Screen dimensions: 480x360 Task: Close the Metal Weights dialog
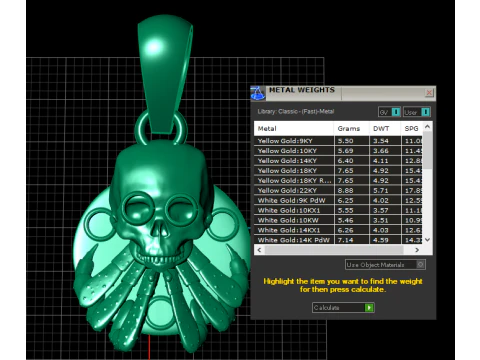point(429,92)
